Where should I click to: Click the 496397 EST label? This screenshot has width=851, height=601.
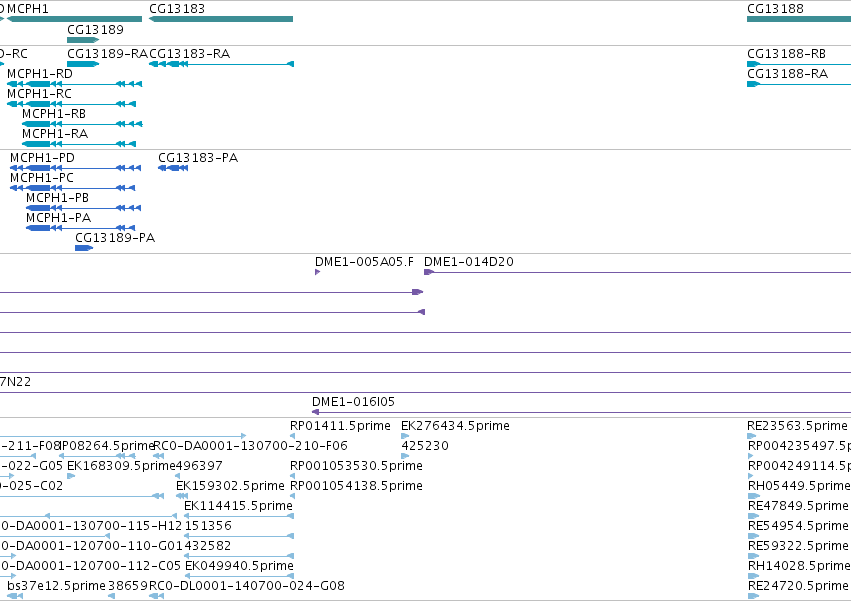point(199,466)
